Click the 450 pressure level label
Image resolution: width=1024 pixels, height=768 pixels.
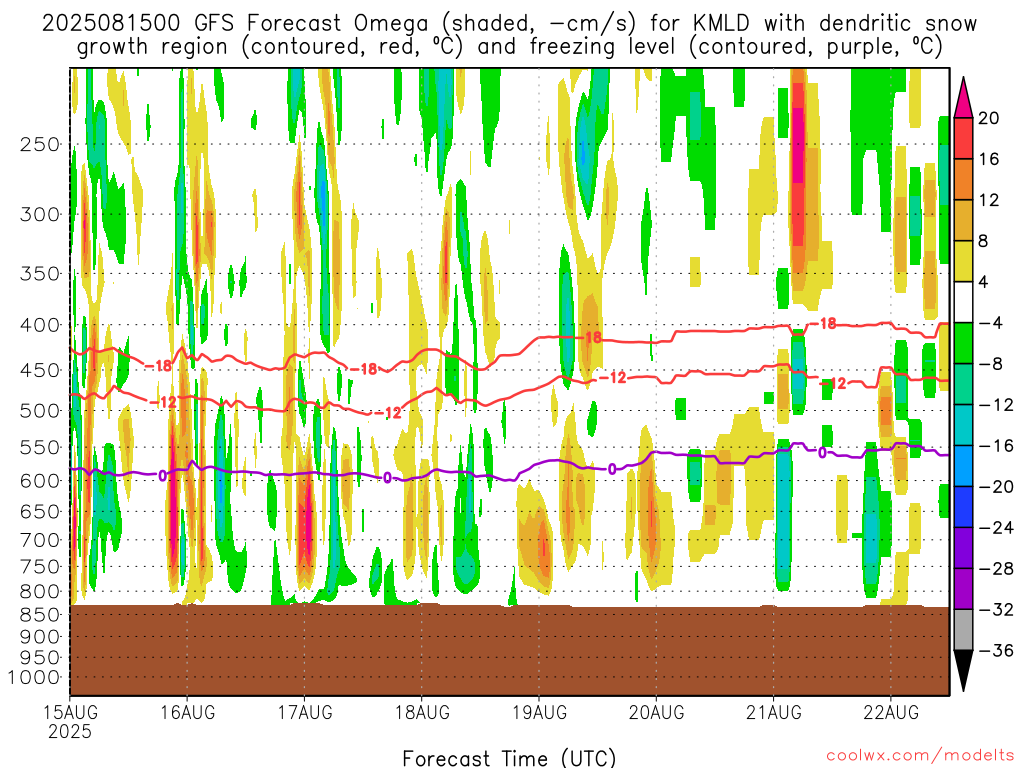[40, 370]
